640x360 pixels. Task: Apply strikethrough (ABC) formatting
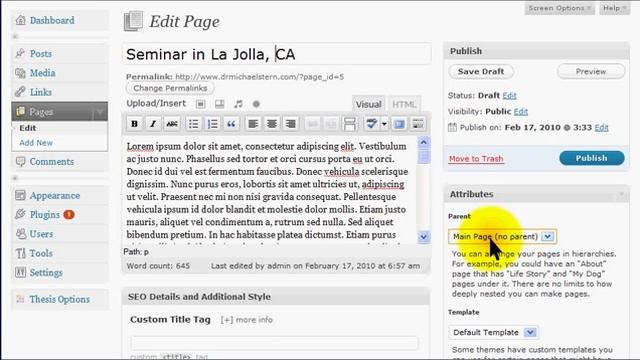click(172, 124)
